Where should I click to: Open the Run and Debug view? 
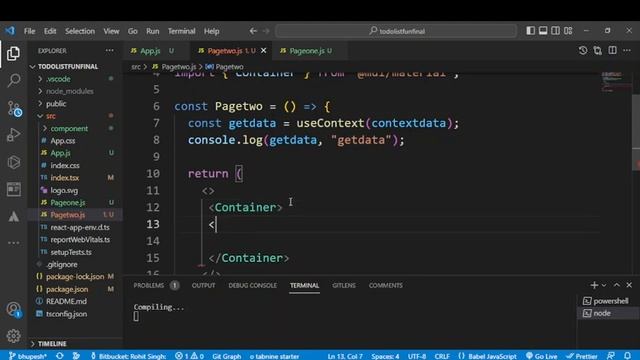tap(13, 135)
